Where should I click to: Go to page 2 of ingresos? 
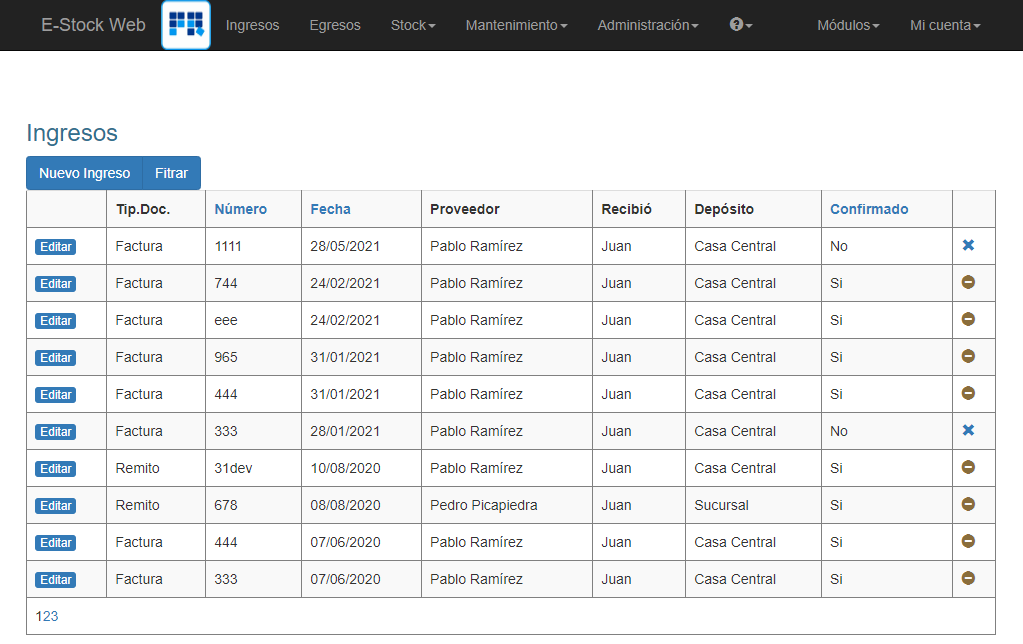coord(47,617)
